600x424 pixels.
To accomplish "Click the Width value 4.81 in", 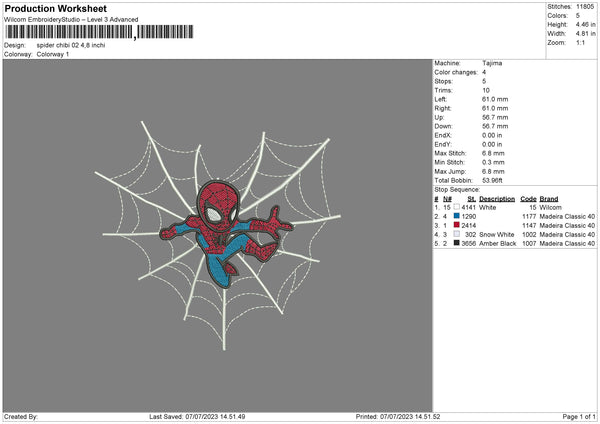I will [x=585, y=34].
